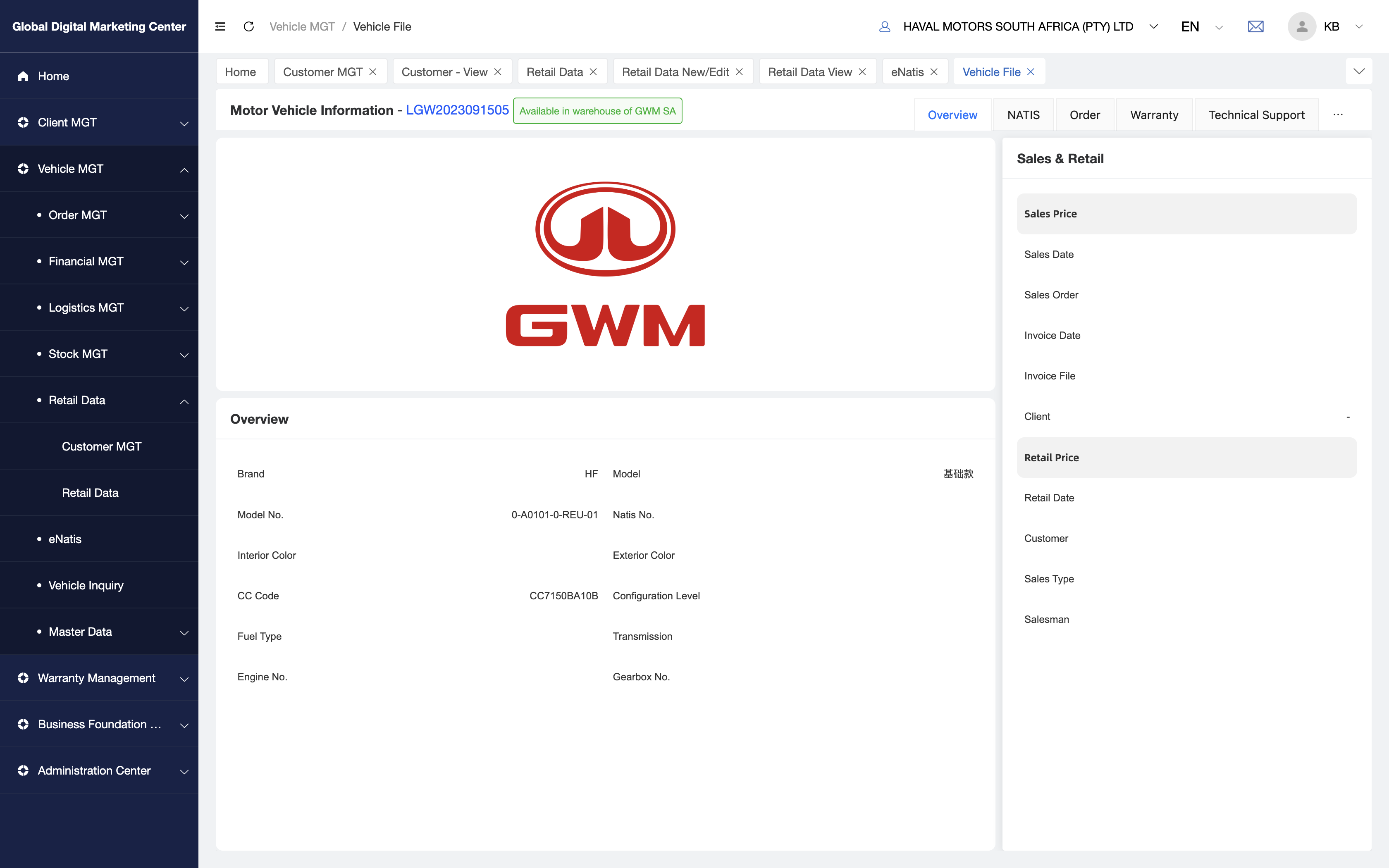Open more tabs ellipsis menu

pyautogui.click(x=1338, y=115)
